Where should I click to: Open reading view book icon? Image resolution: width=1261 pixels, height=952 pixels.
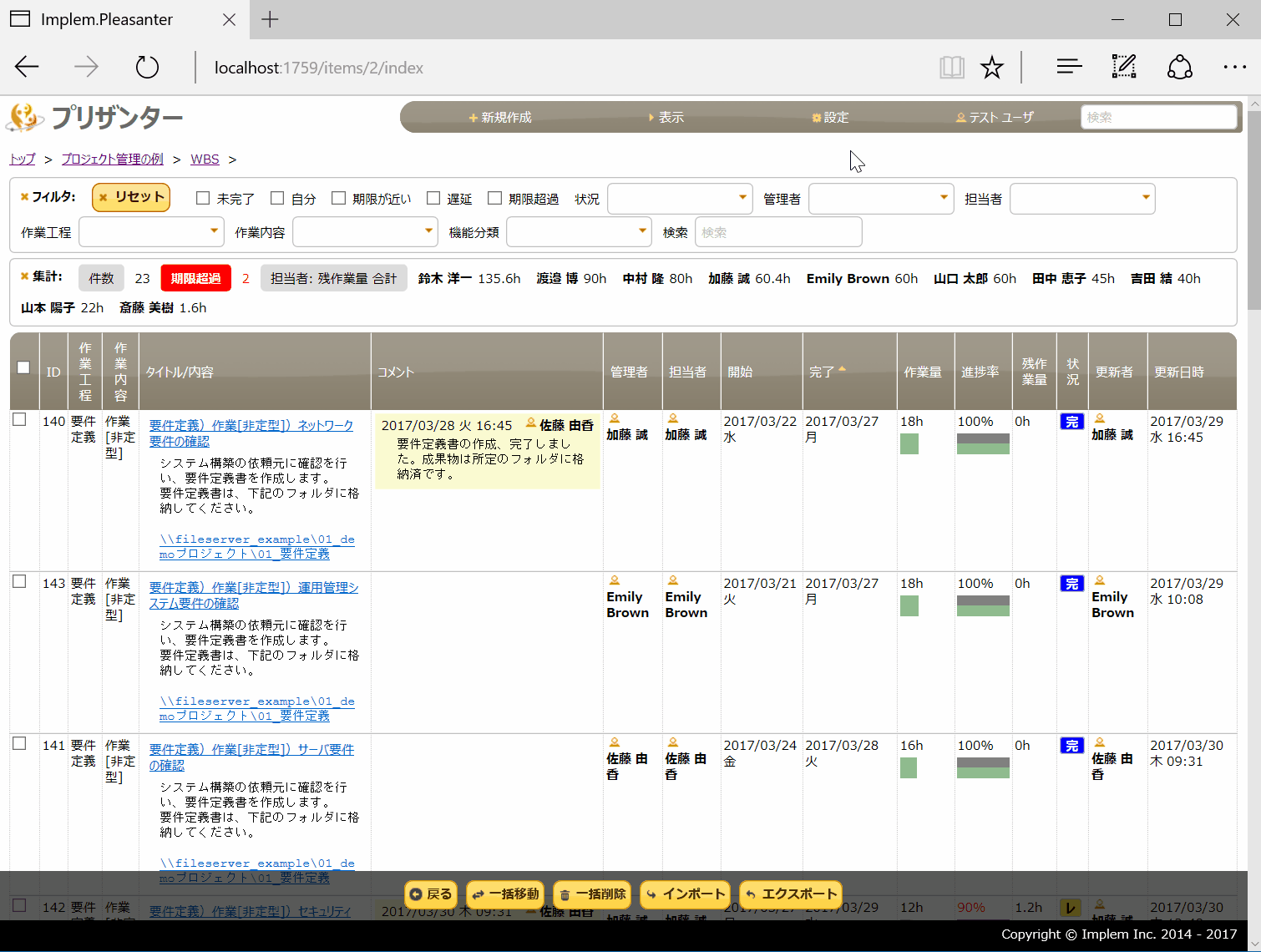point(952,67)
